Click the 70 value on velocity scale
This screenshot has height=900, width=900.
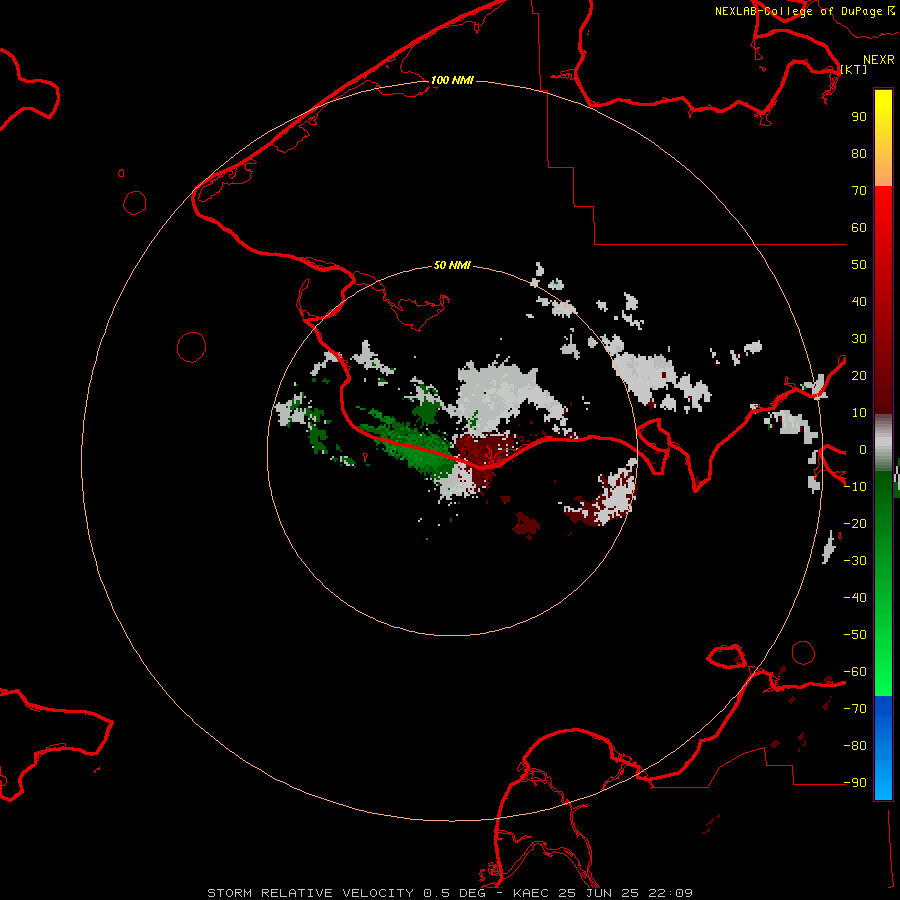pyautogui.click(x=859, y=191)
